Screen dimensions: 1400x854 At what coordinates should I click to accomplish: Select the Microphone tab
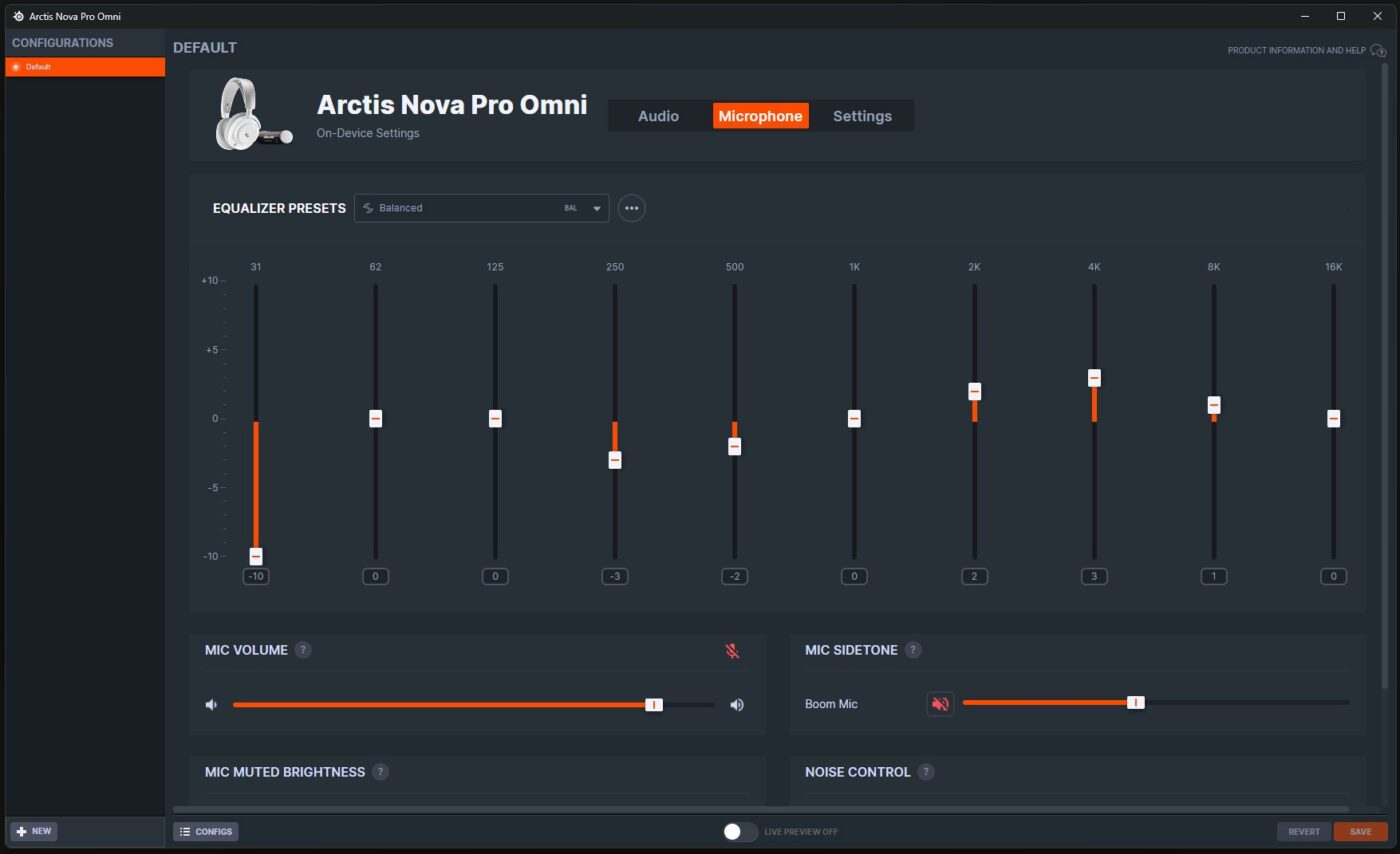(760, 116)
